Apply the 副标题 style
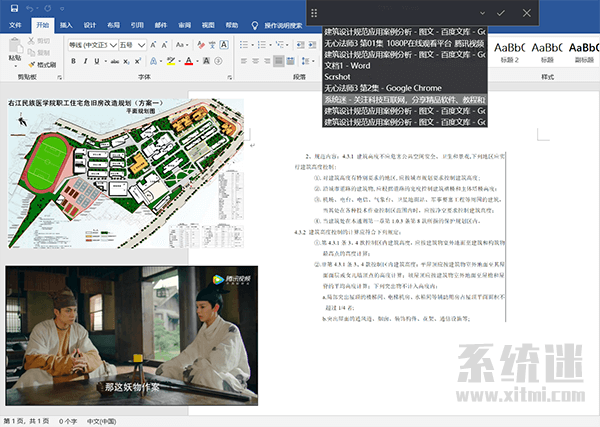 pos(584,52)
